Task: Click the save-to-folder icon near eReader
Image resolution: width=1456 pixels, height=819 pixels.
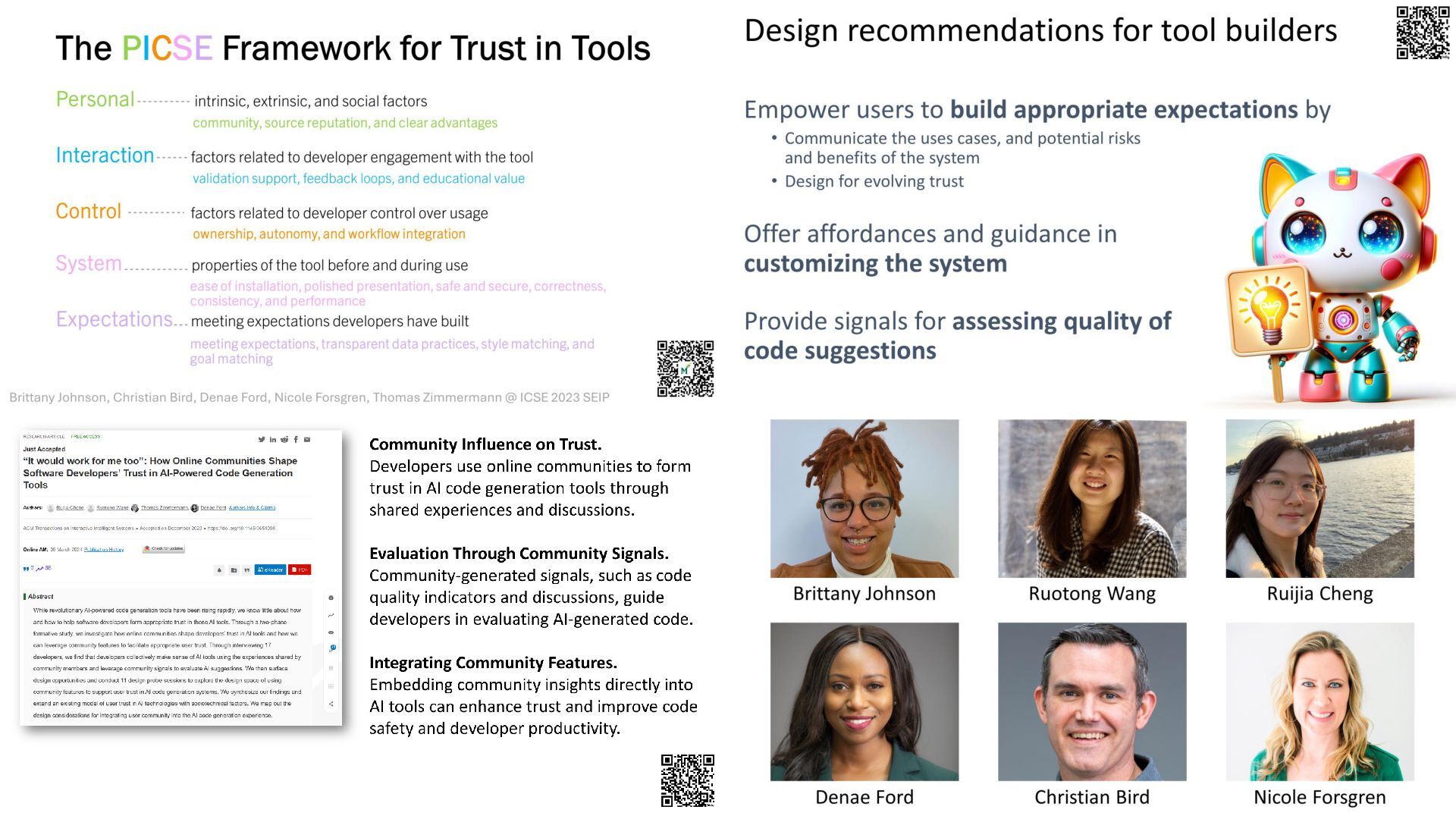Action: click(x=234, y=570)
